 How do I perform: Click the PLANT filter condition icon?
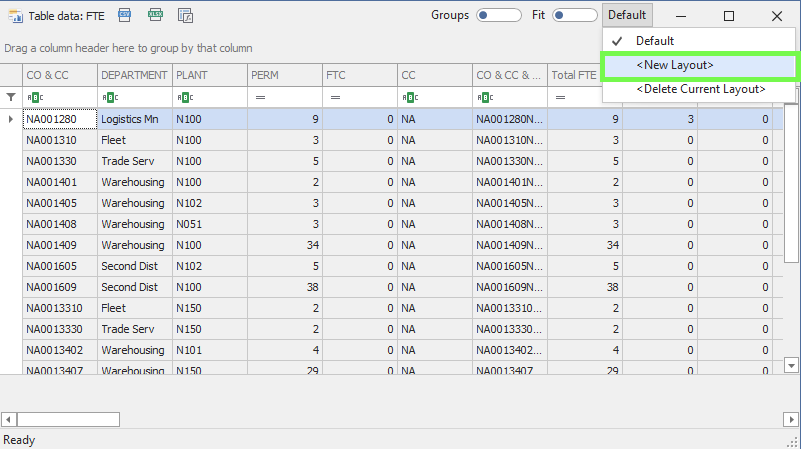coord(185,97)
